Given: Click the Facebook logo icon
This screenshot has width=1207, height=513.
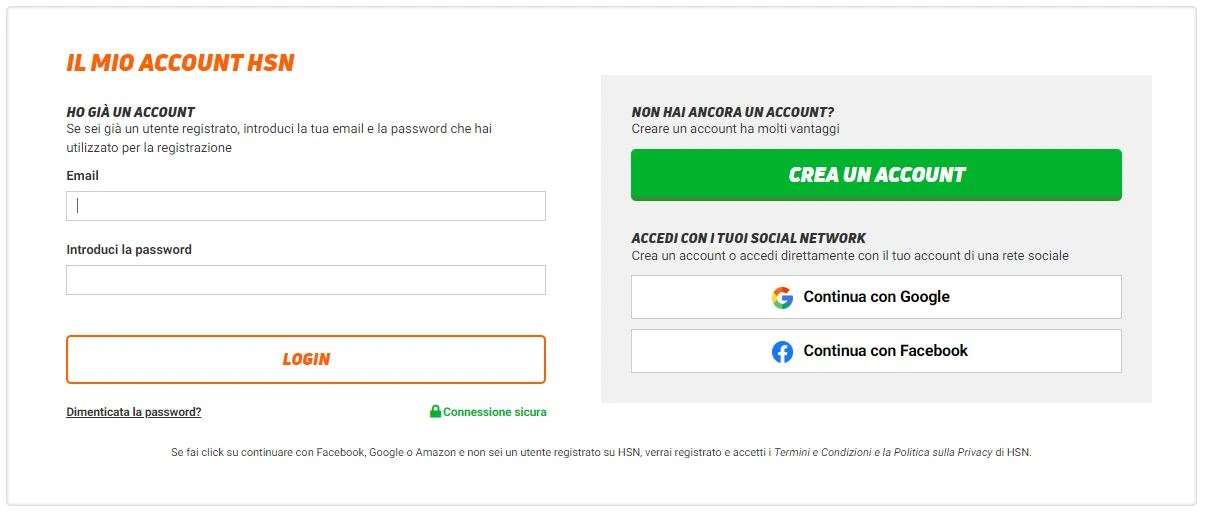Looking at the screenshot, I should pyautogui.click(x=782, y=351).
